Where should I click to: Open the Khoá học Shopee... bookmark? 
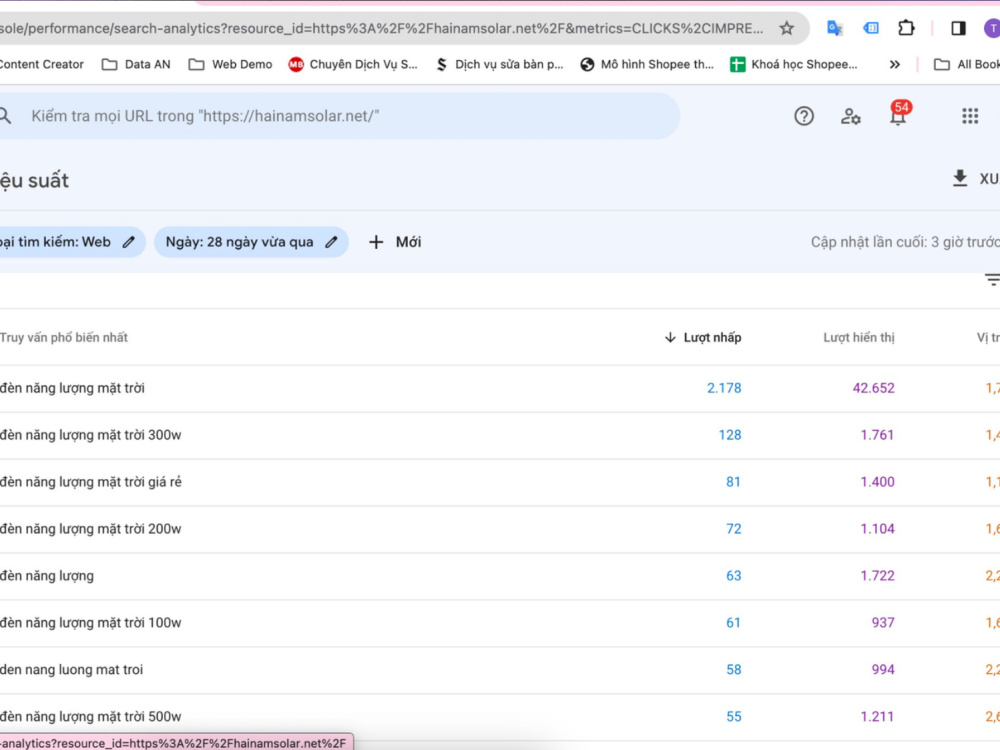[x=794, y=64]
